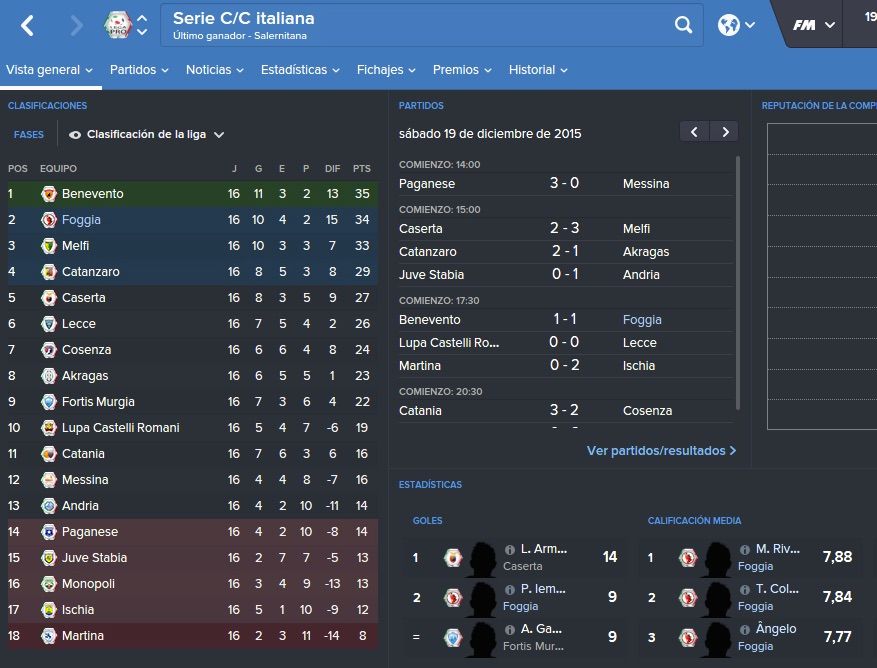Open competition switcher up-down arrows
Image resolution: width=877 pixels, height=668 pixels.
[x=142, y=25]
